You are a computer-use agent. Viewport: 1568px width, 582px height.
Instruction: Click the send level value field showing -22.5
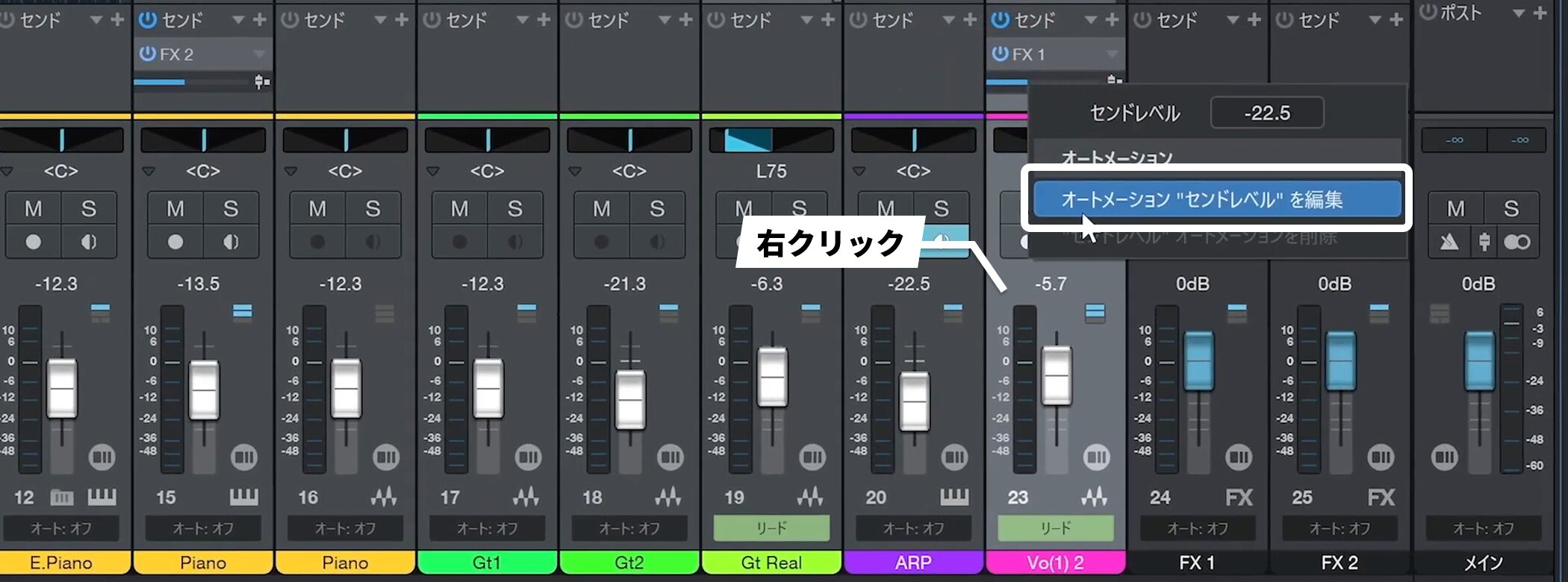[1266, 113]
